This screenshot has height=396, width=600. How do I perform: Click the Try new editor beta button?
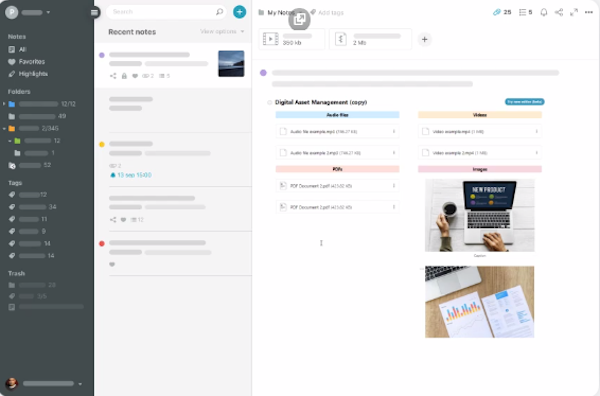pyautogui.click(x=525, y=102)
